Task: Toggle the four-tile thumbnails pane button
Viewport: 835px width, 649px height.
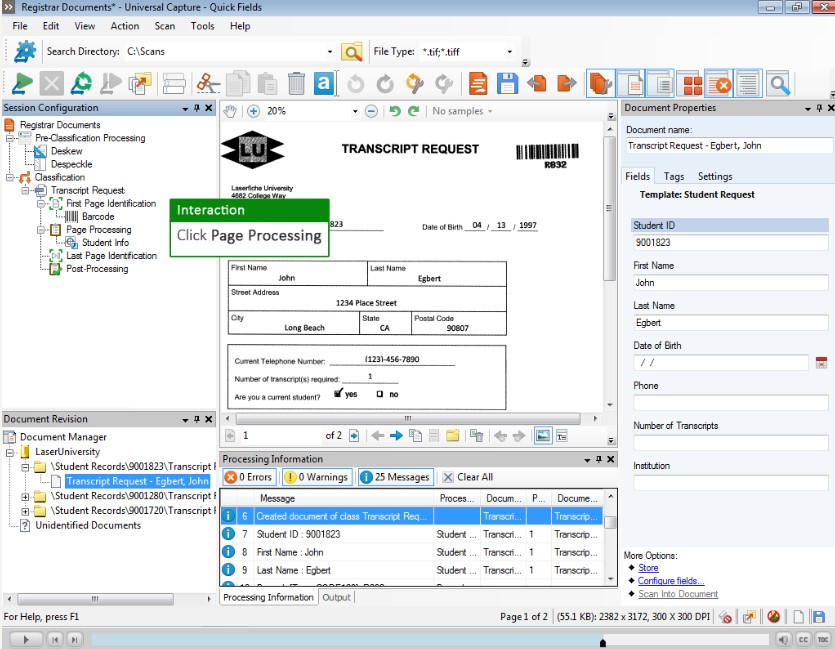Action: [x=692, y=84]
